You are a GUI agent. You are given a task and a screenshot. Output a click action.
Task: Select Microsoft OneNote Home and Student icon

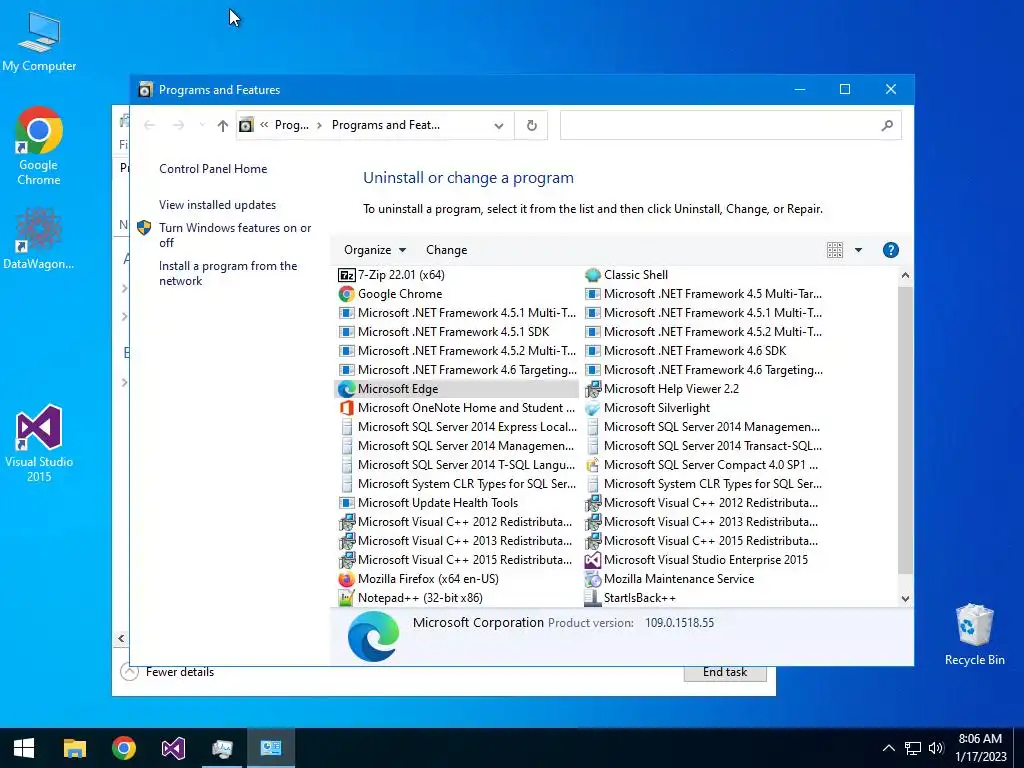347,408
